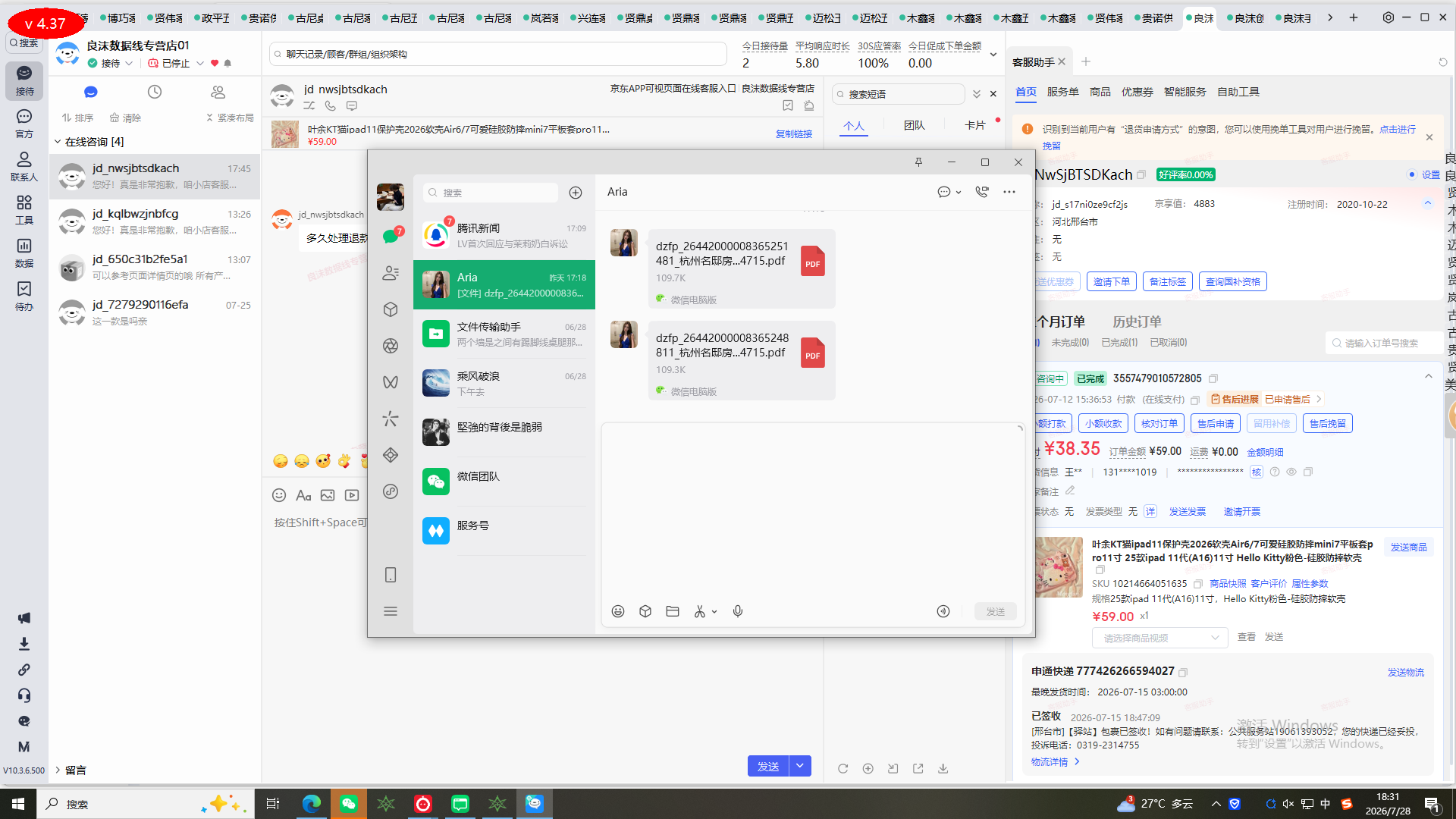
Task: Open the Windows Start menu
Action: 18,804
